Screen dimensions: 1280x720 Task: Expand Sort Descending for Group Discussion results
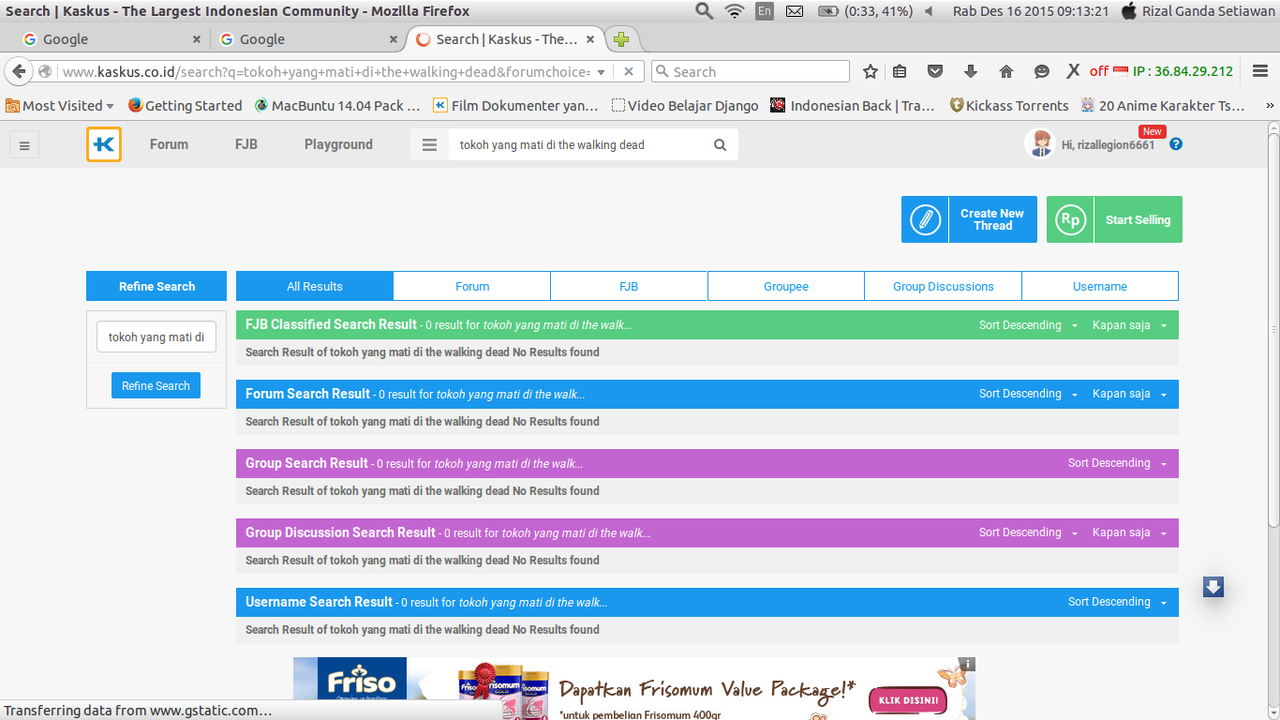point(1028,533)
